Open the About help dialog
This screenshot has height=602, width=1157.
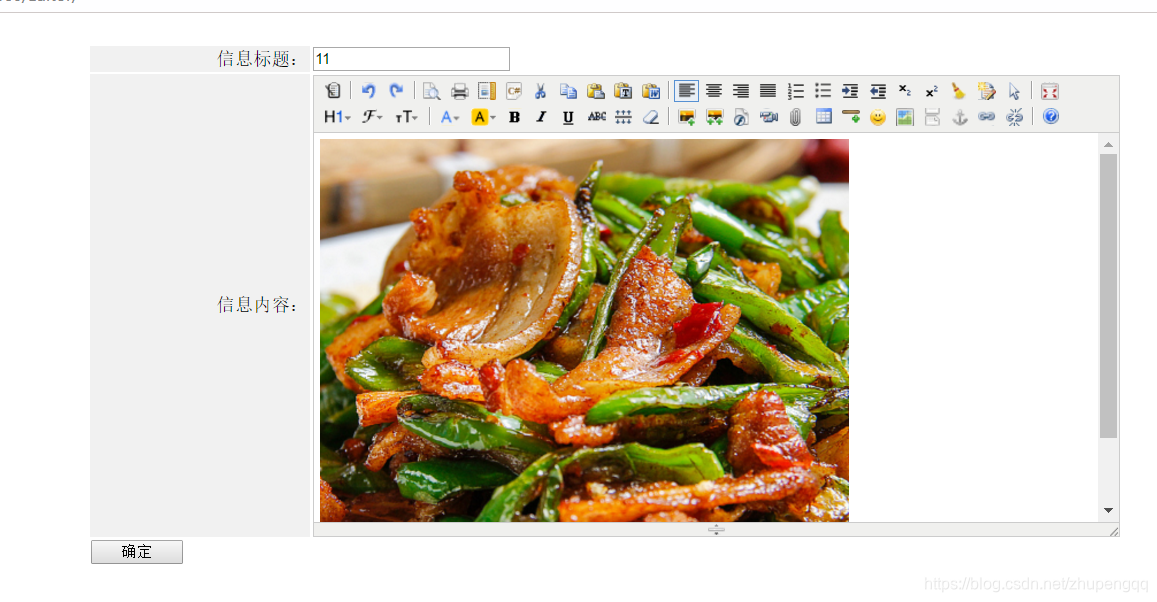[1051, 117]
